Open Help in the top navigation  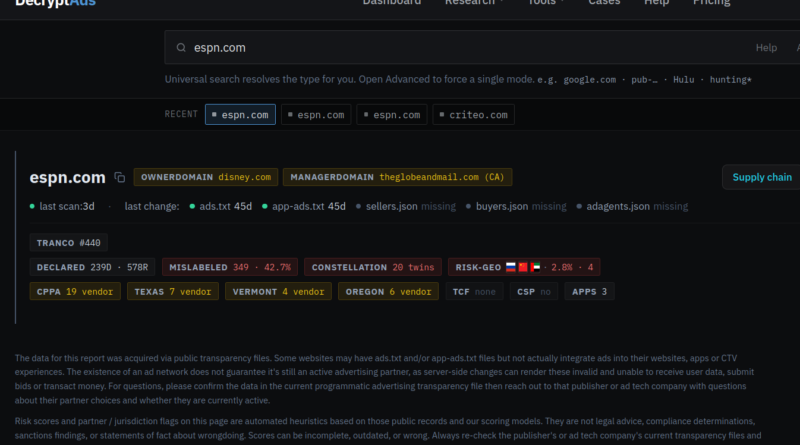[x=656, y=3]
